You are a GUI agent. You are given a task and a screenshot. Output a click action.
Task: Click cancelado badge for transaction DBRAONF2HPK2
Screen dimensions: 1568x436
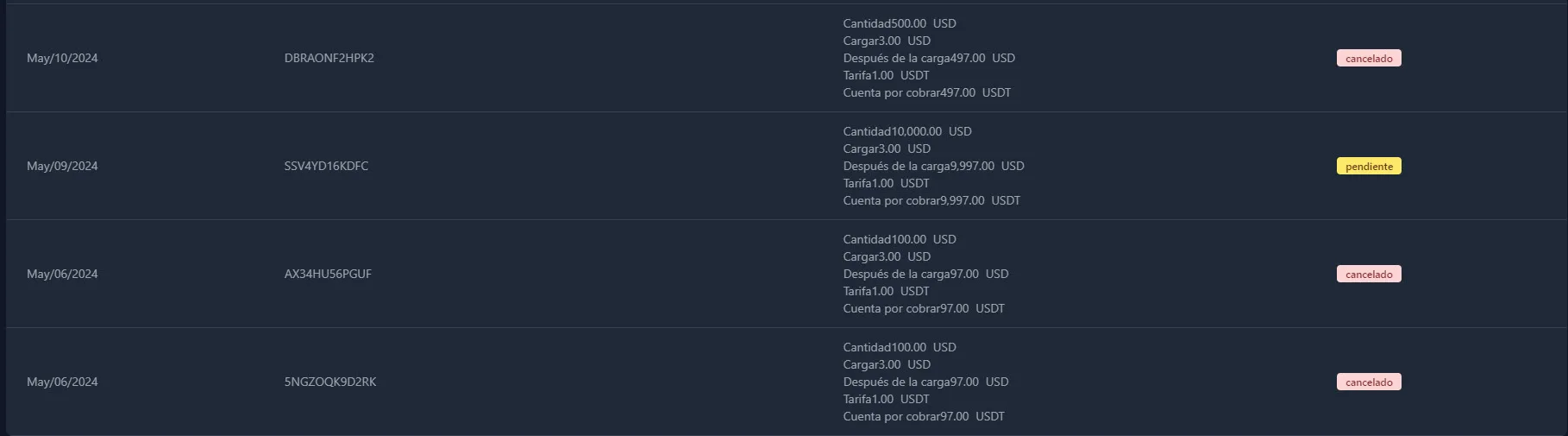pyautogui.click(x=1369, y=58)
